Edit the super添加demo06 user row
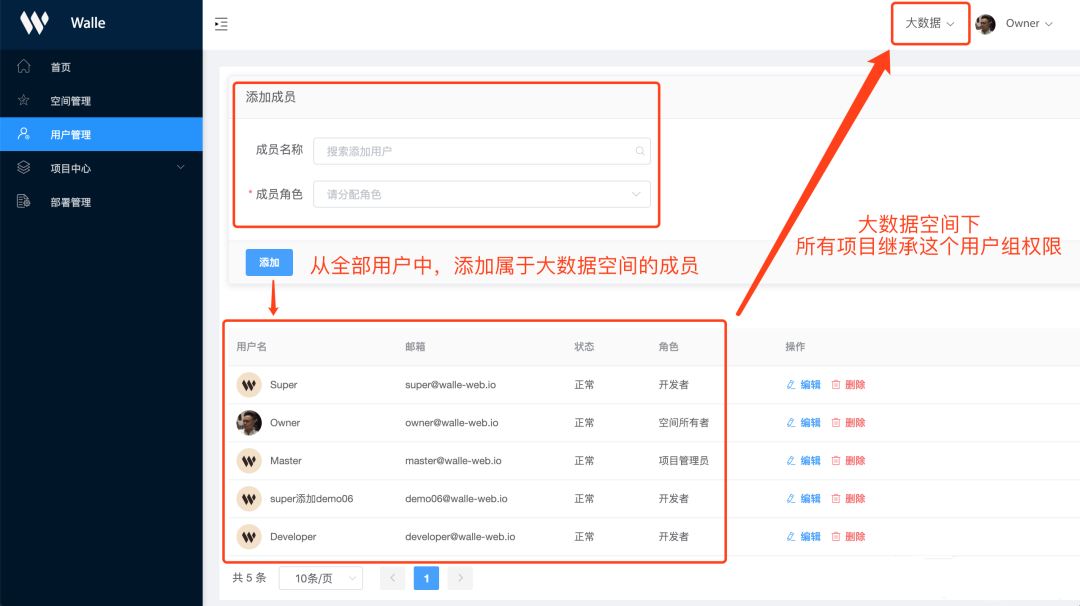This screenshot has width=1080, height=606. click(x=804, y=499)
